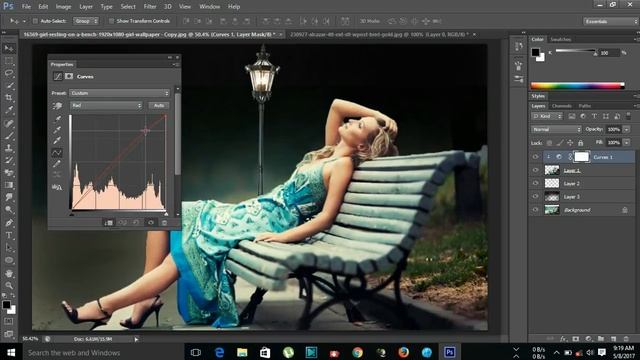
Task: Click the Windows Start button
Action: click(11, 352)
